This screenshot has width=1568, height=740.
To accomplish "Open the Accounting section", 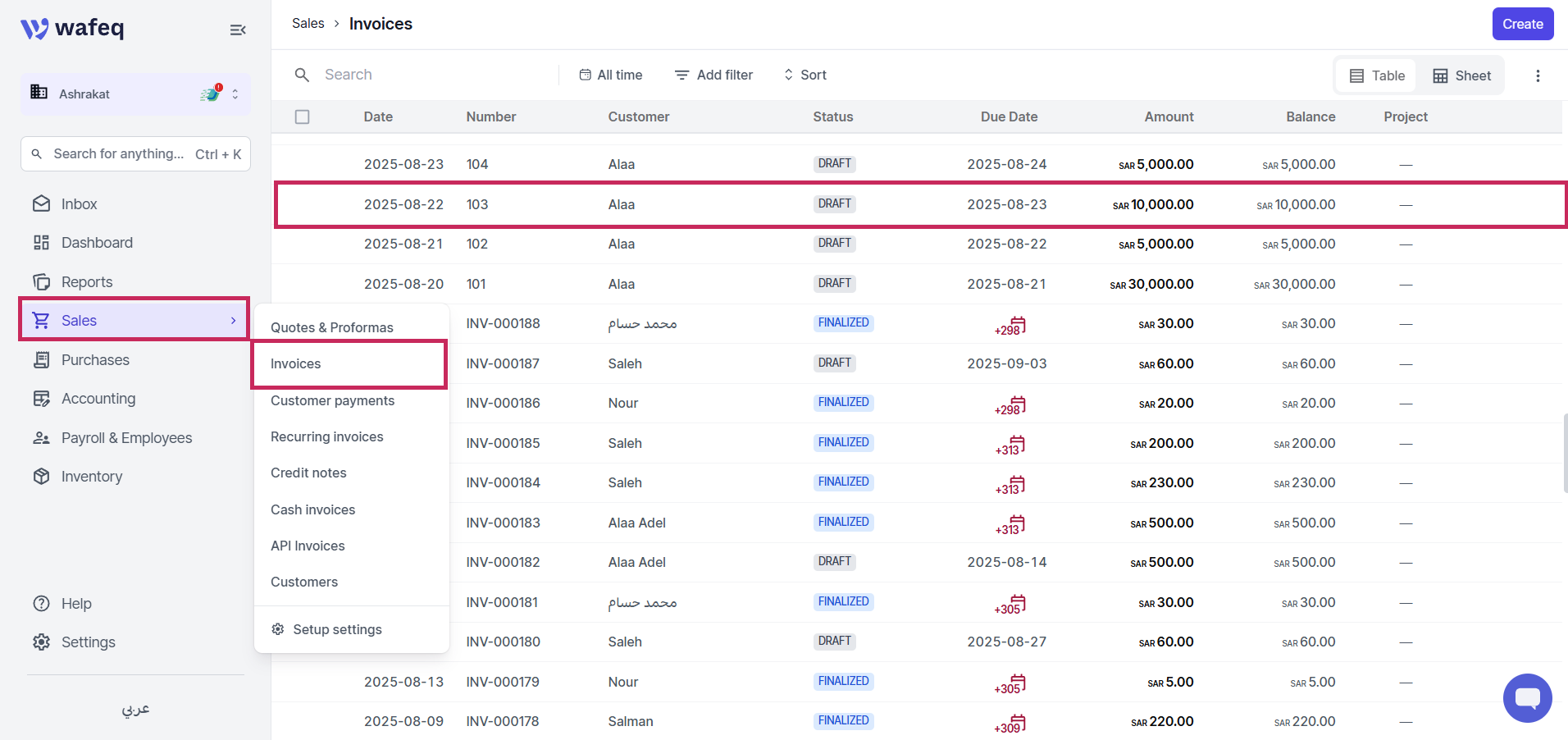I will click(x=98, y=399).
